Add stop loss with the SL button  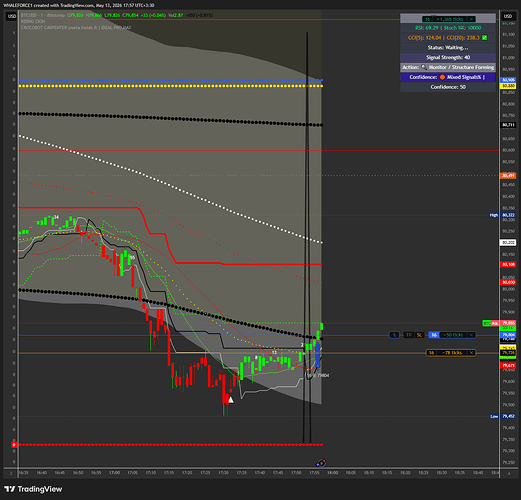[x=419, y=335]
